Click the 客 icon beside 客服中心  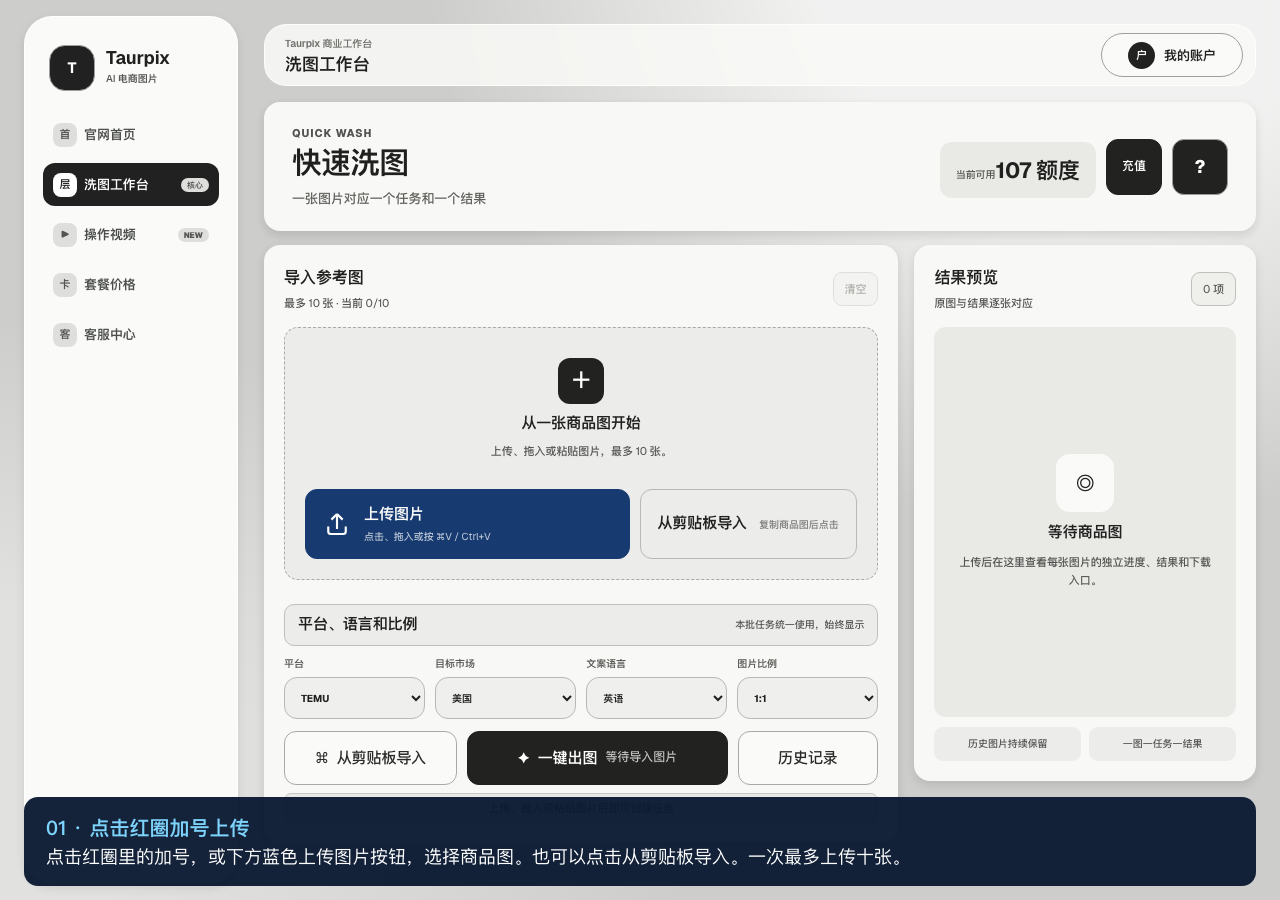[65, 334]
